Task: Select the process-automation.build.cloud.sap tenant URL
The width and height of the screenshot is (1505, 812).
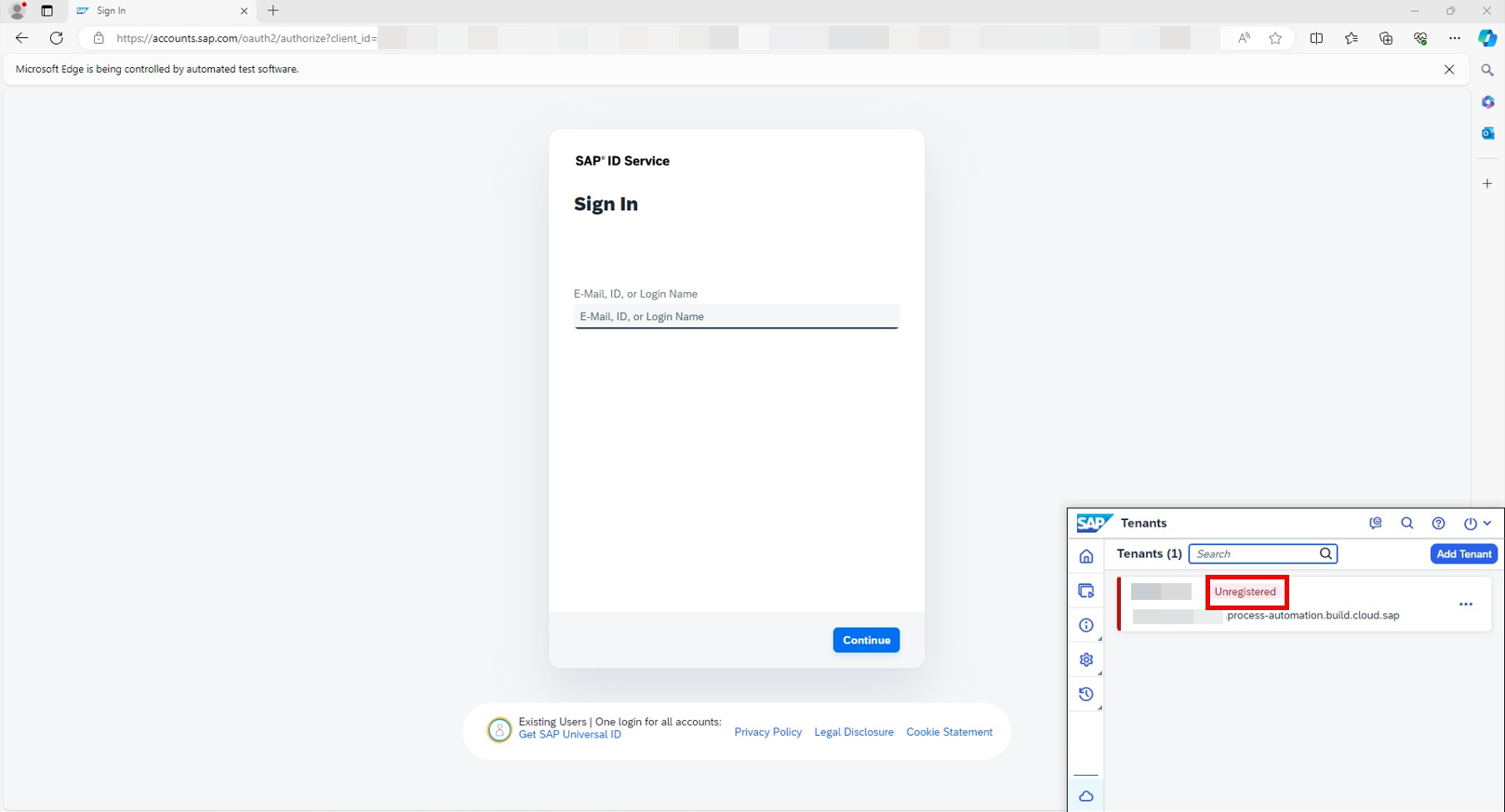Action: [1312, 616]
